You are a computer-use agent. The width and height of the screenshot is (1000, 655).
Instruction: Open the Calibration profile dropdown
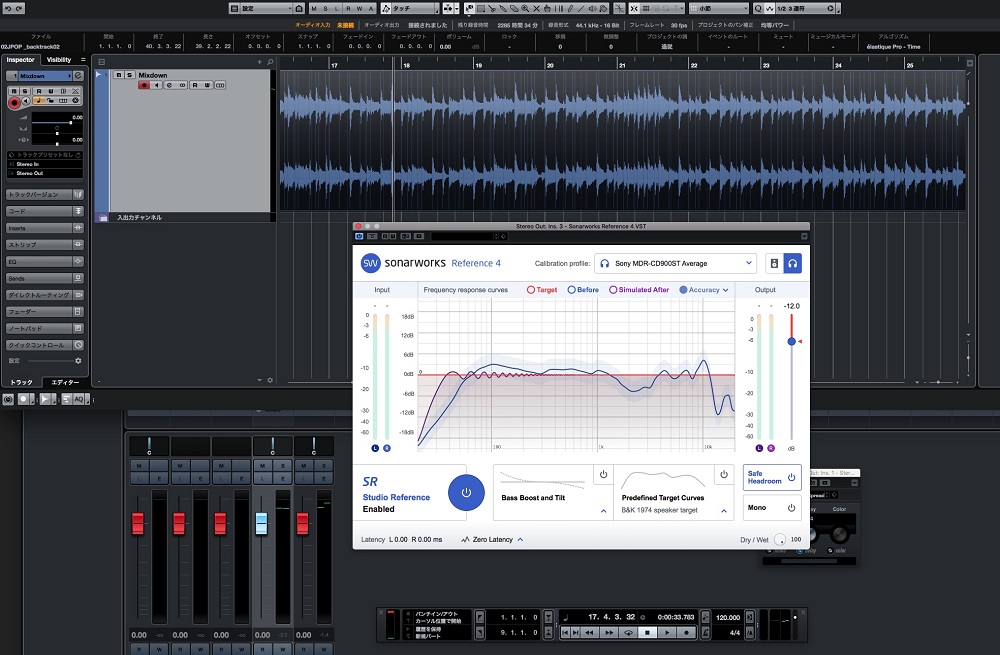point(675,263)
